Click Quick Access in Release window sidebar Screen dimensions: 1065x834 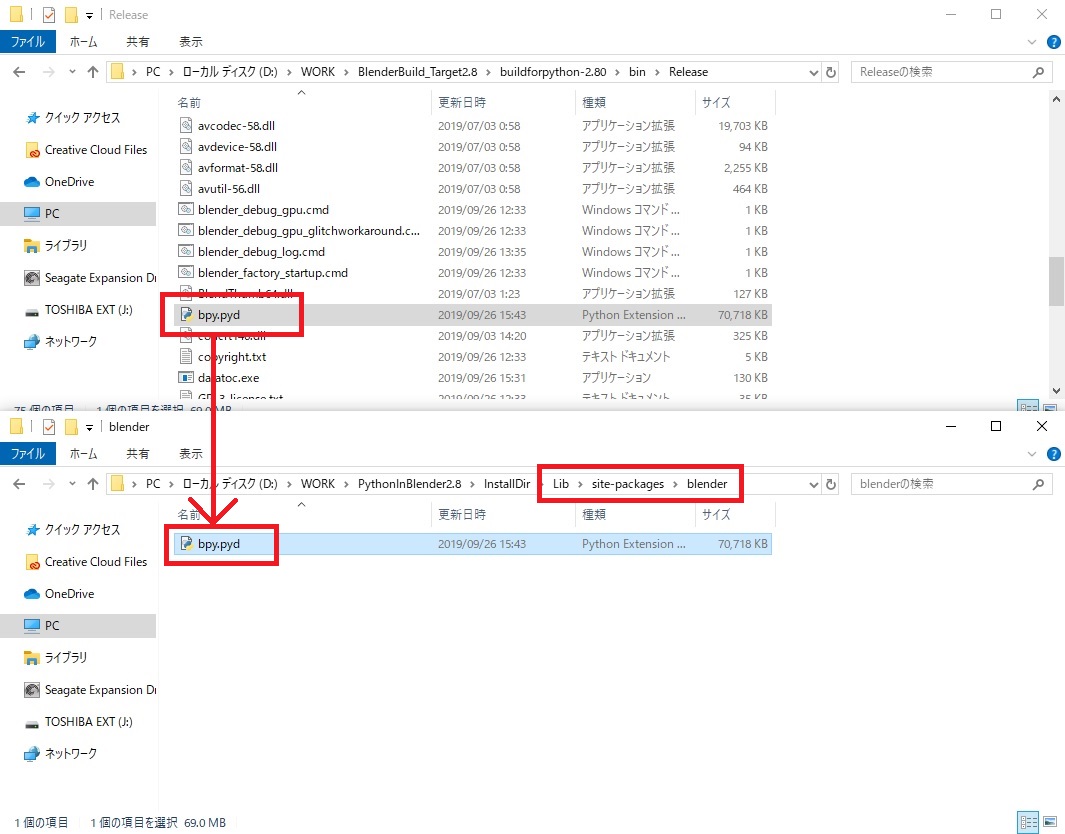click(x=73, y=117)
